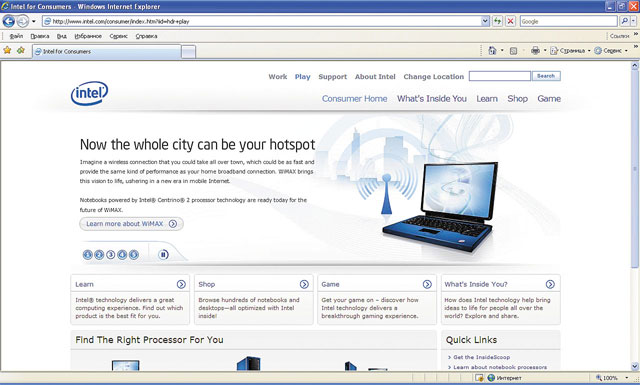Open the Избранное menu
The width and height of the screenshot is (640, 385).
(x=88, y=36)
